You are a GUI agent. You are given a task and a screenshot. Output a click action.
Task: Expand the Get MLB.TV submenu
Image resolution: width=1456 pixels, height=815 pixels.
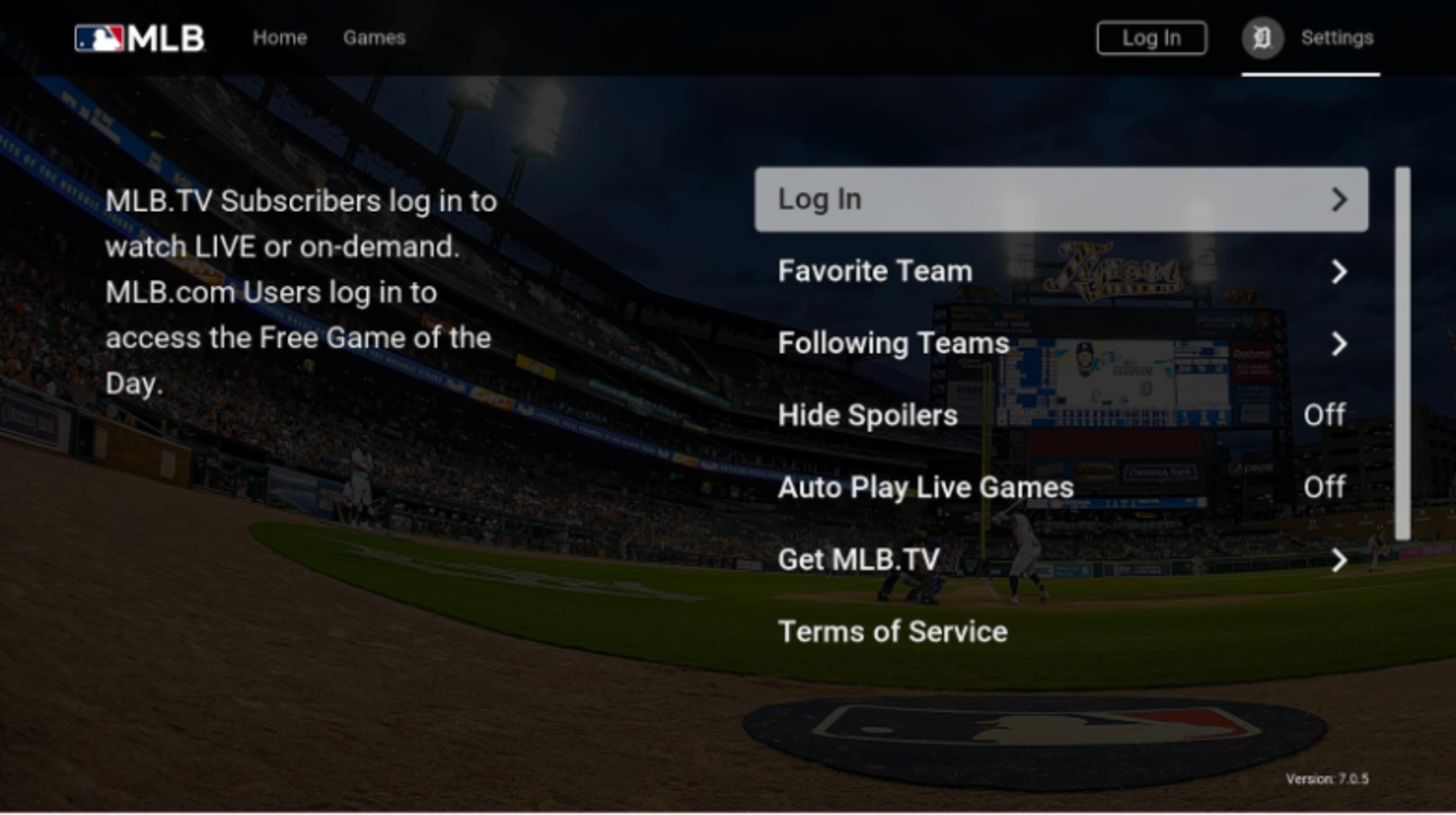click(x=1063, y=559)
